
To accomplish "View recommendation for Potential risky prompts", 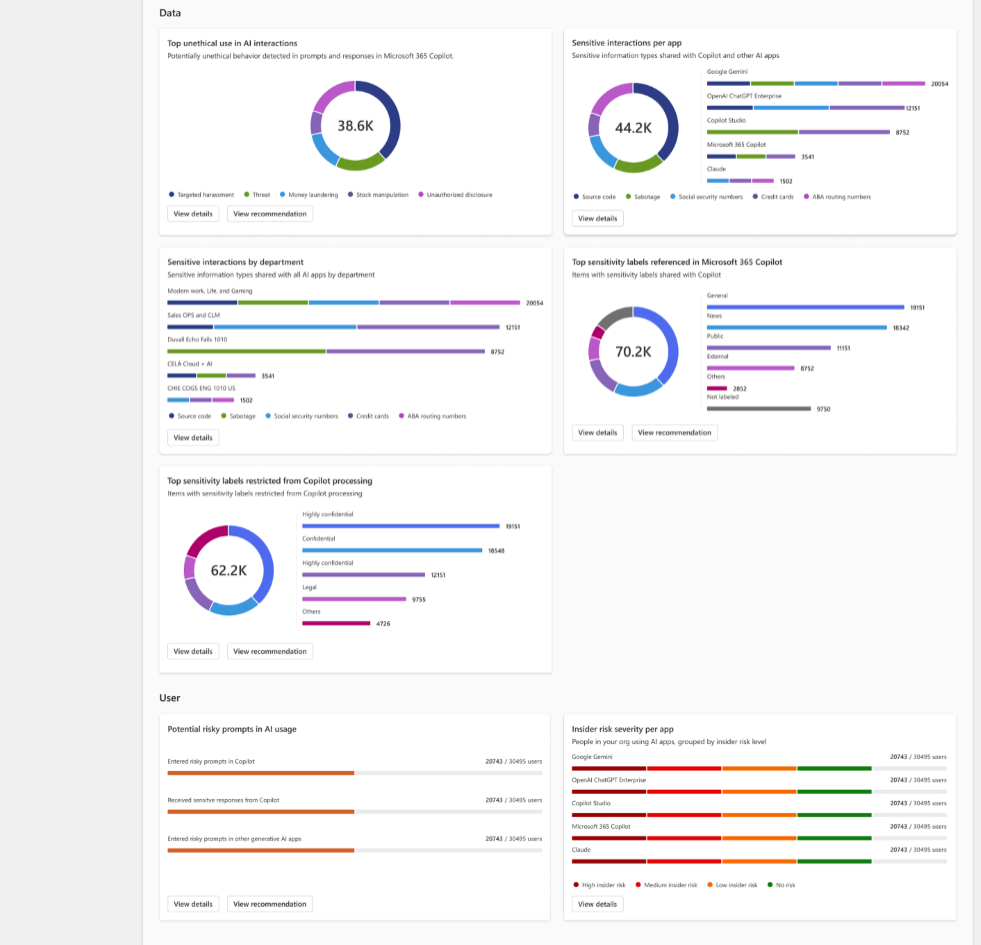I will (270, 904).
